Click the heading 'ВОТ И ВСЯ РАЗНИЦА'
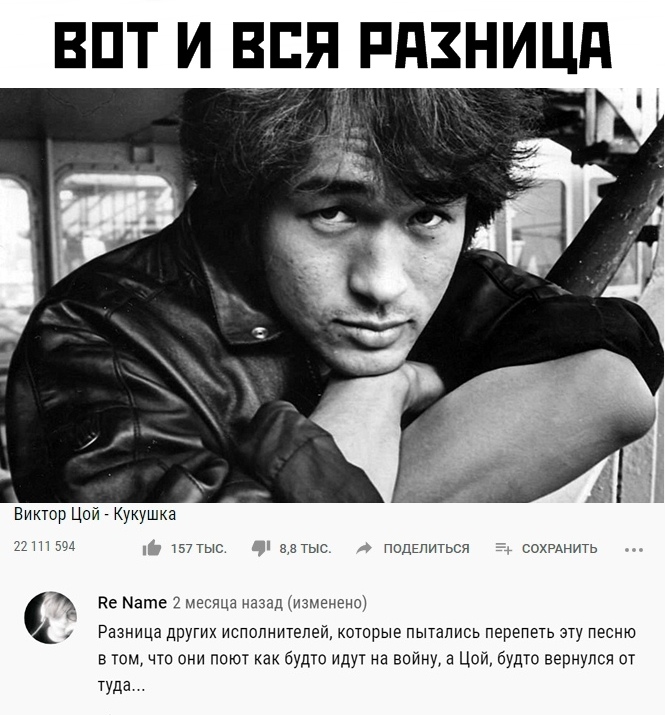The height and width of the screenshot is (715, 665). point(332,45)
